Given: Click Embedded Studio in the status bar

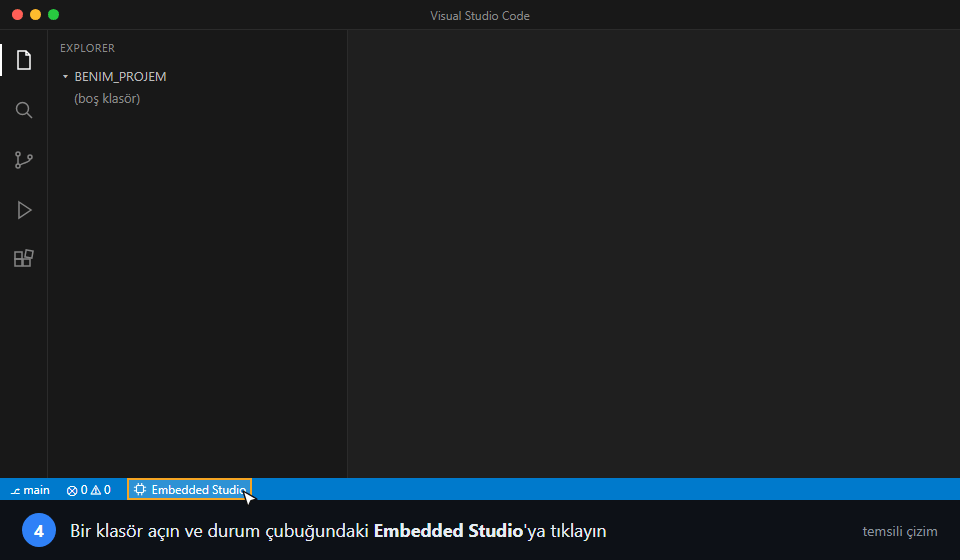Looking at the screenshot, I should (190, 490).
